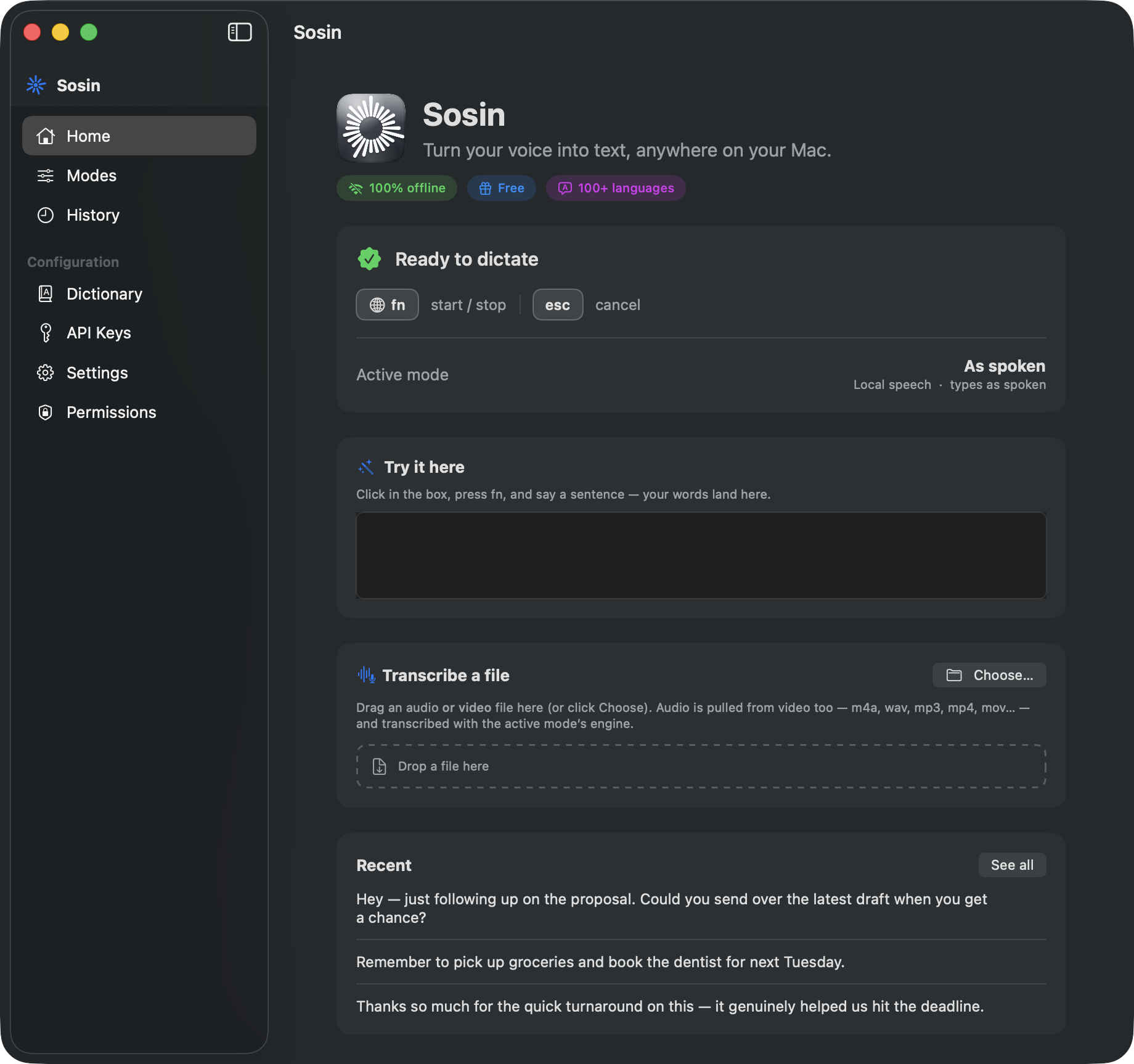Click the speech bubble languages icon
1134x1064 pixels.
565,188
